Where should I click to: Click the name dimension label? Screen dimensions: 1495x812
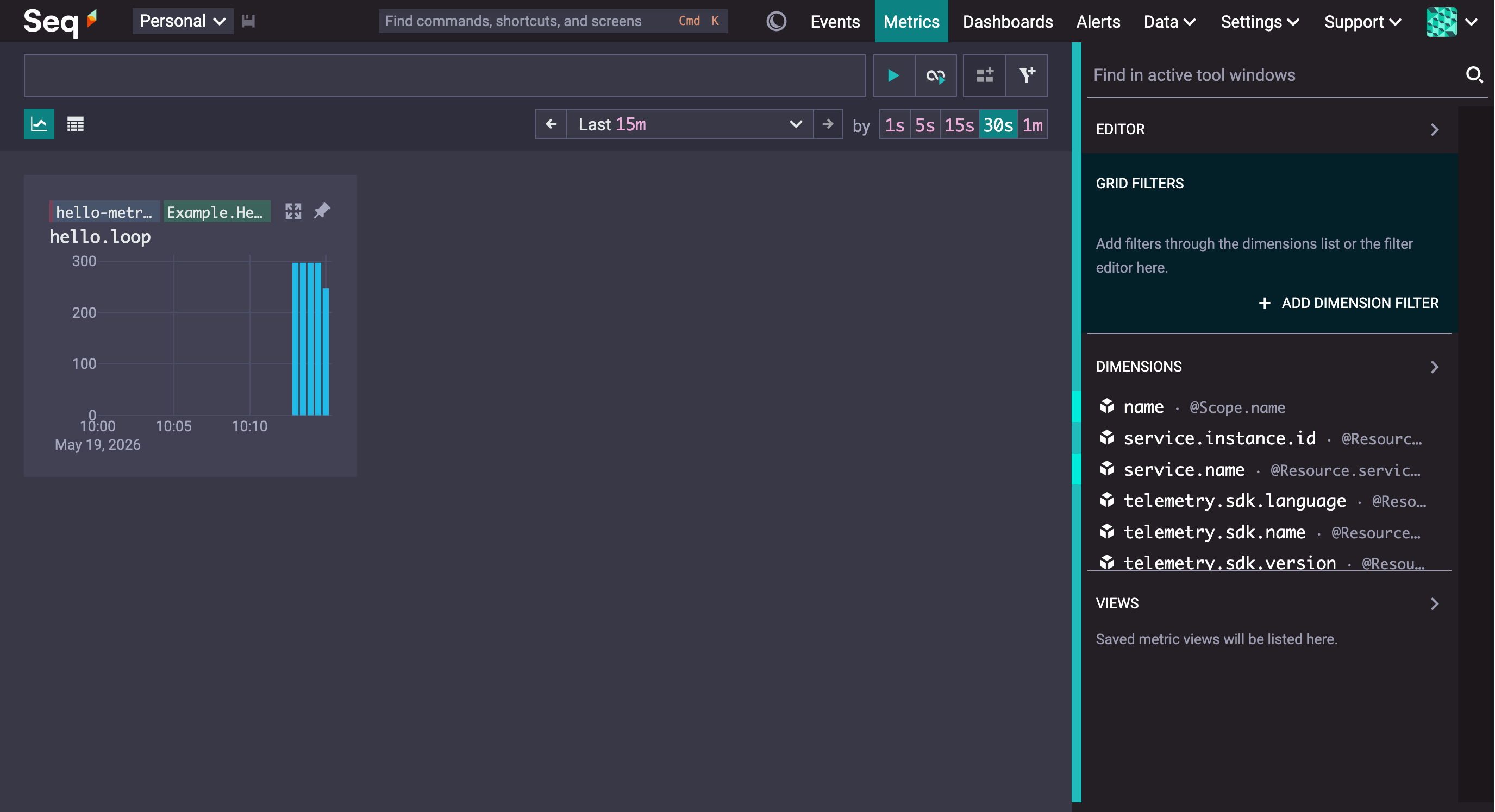click(1143, 407)
